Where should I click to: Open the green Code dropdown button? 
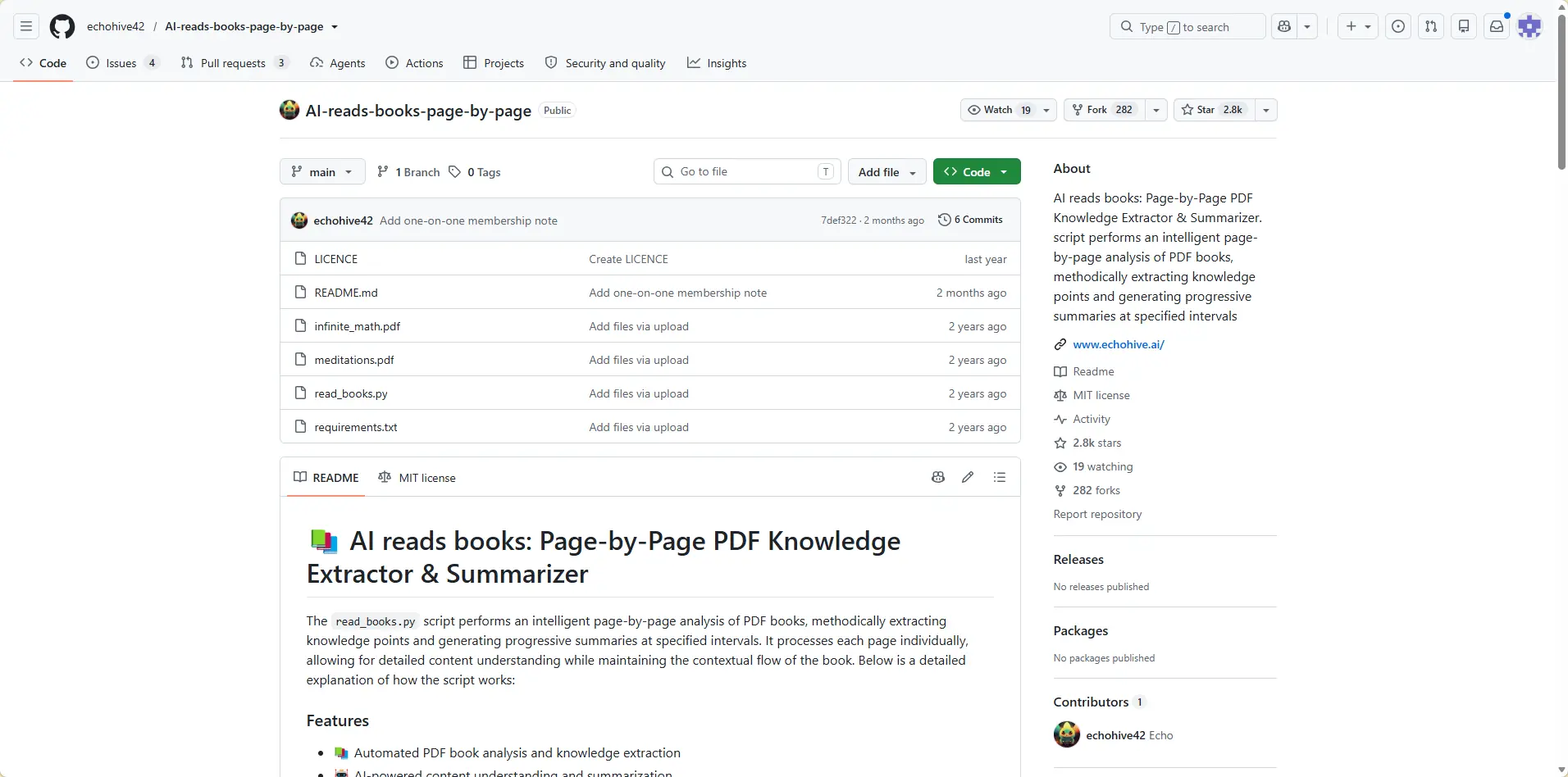977,171
